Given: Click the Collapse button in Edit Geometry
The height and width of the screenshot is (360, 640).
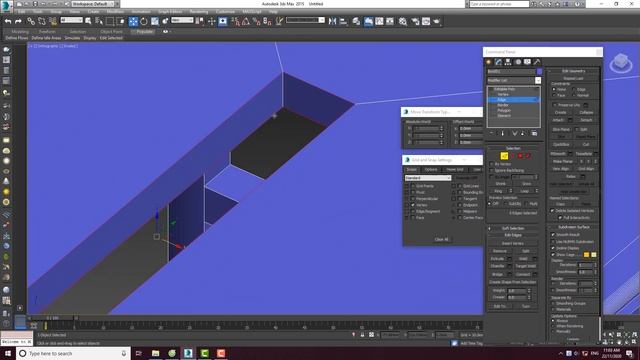Looking at the screenshot, I should (x=586, y=112).
